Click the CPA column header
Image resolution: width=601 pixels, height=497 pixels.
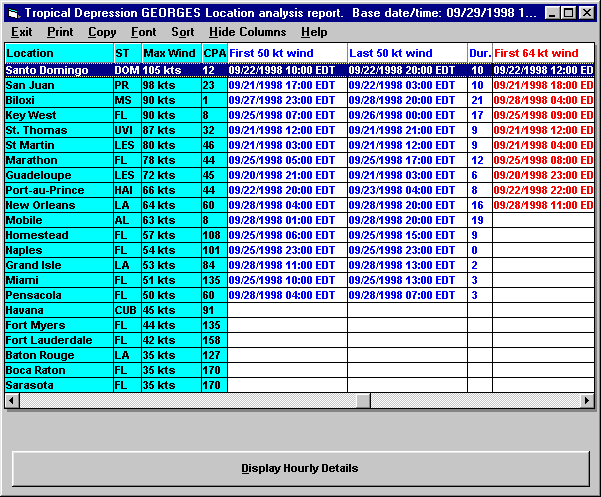click(x=215, y=53)
